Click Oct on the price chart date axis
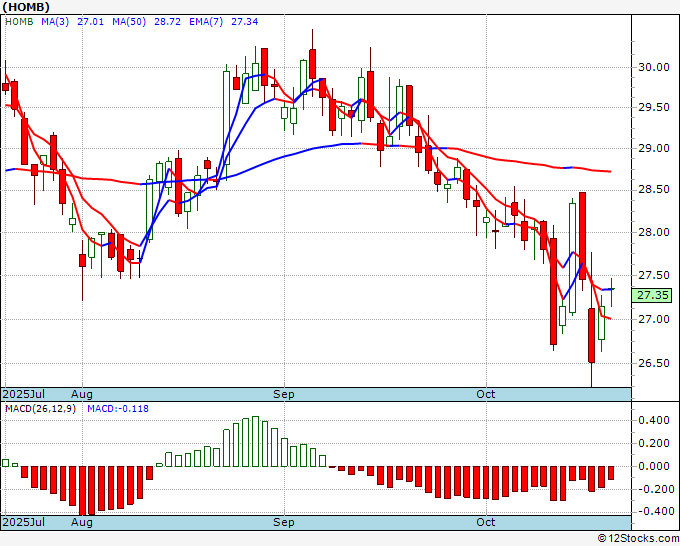The width and height of the screenshot is (680, 546). (486, 394)
